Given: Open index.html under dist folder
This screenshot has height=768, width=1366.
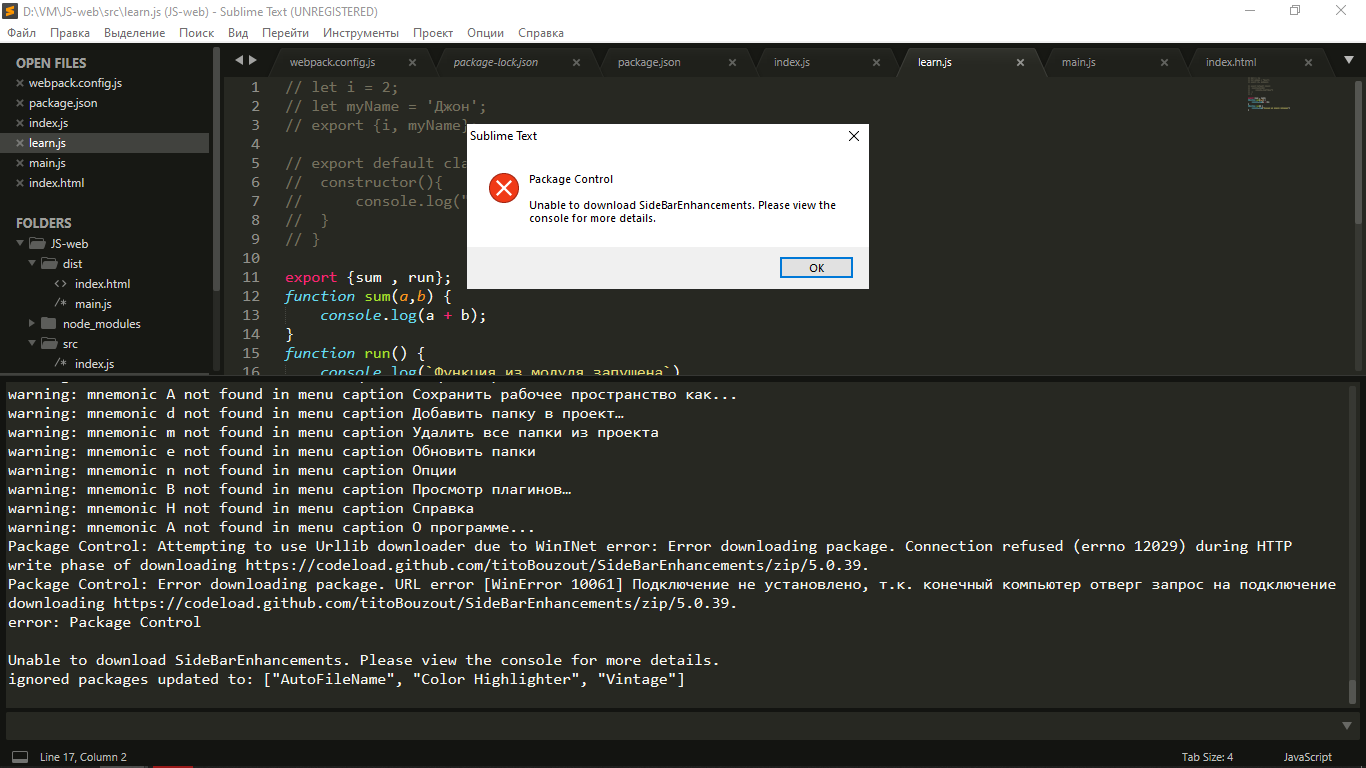Looking at the screenshot, I should 102,283.
